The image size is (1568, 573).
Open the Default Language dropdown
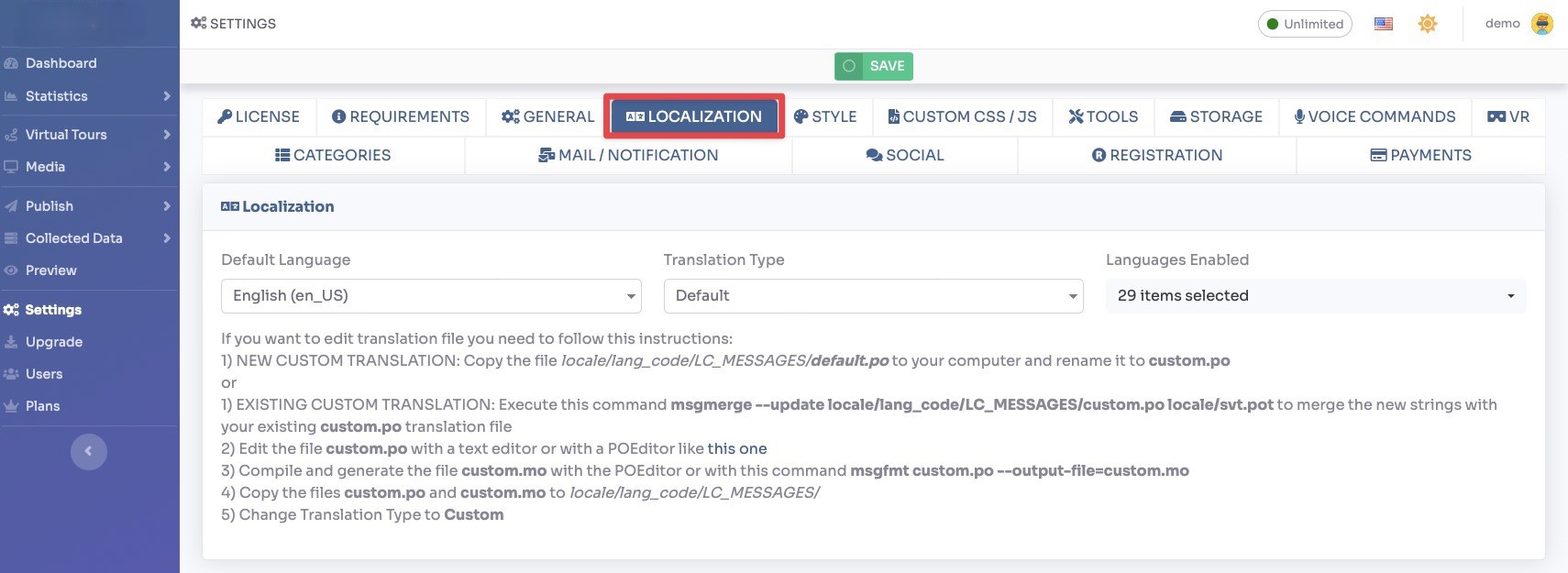point(431,296)
